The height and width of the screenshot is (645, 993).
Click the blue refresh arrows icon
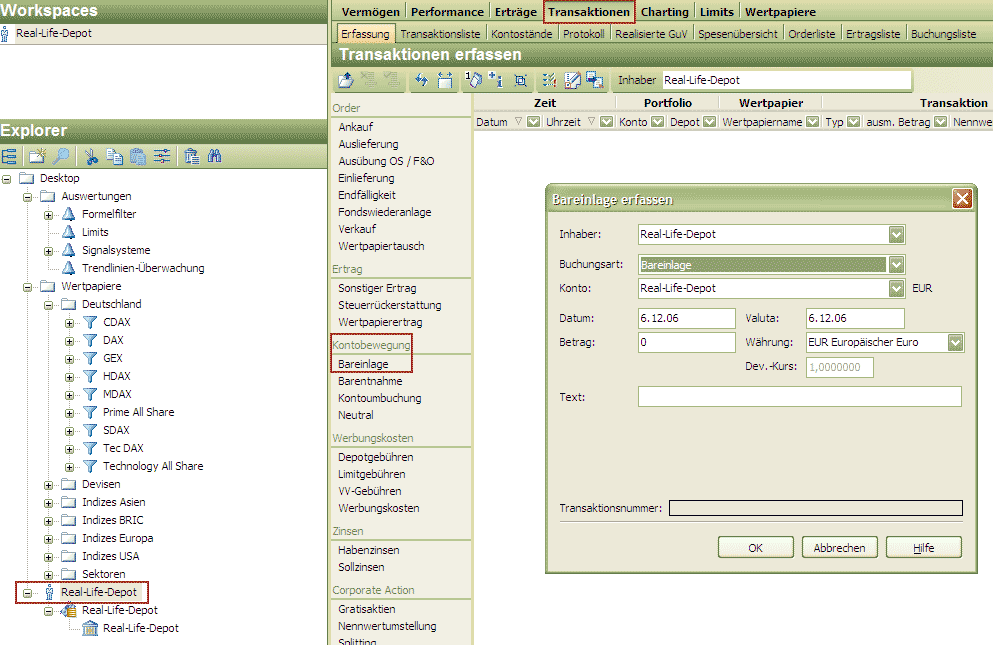click(421, 80)
